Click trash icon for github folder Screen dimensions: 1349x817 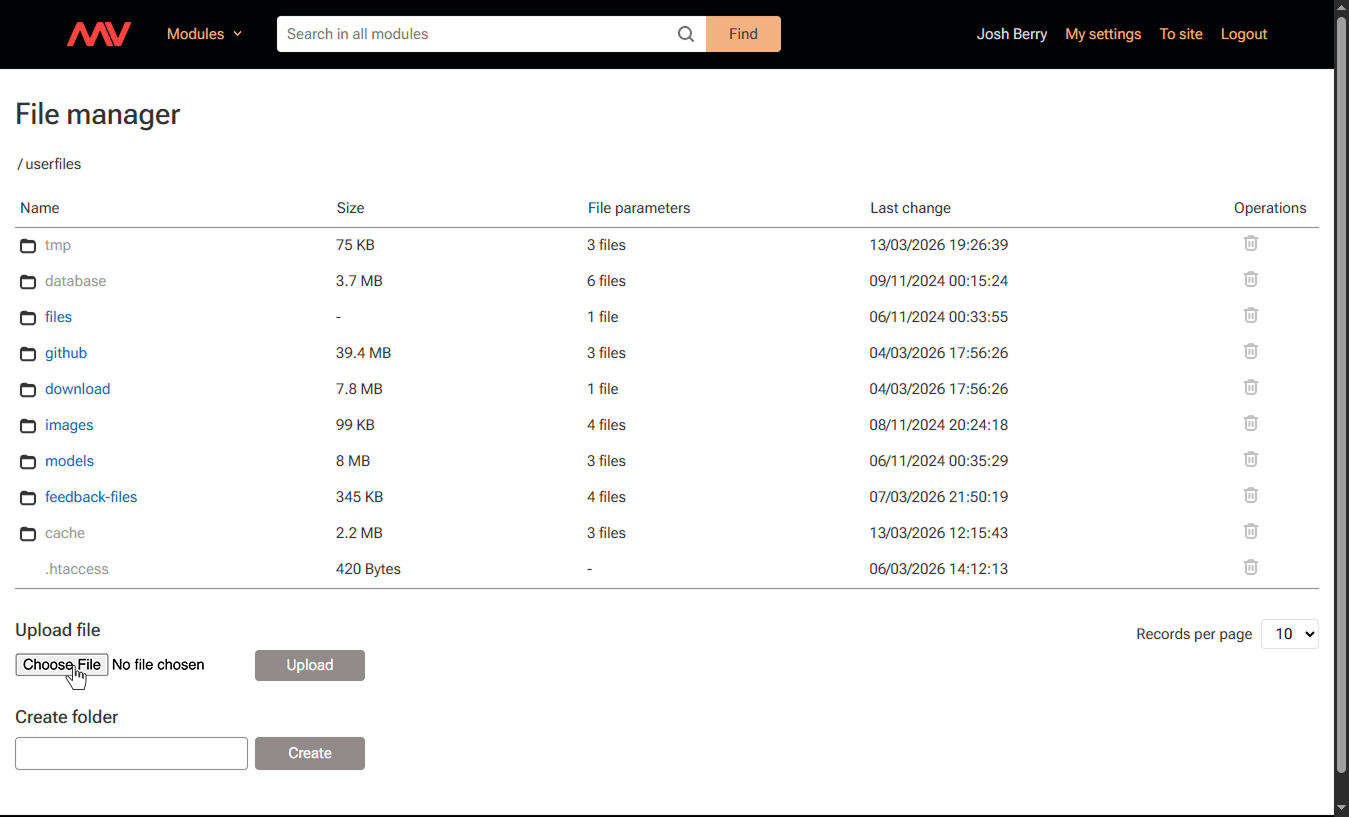1250,351
